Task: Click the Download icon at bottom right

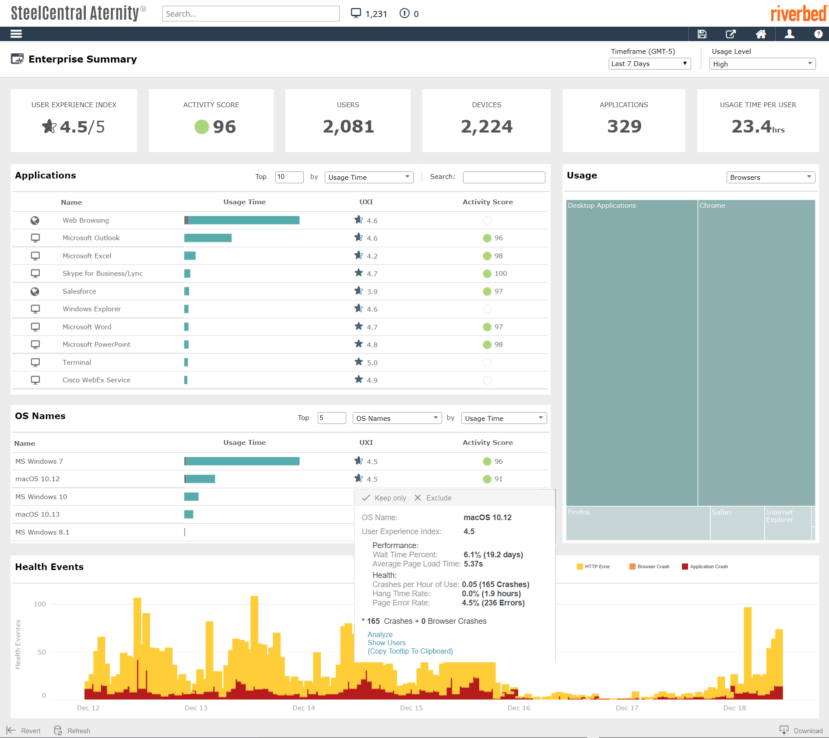Action: (x=784, y=730)
